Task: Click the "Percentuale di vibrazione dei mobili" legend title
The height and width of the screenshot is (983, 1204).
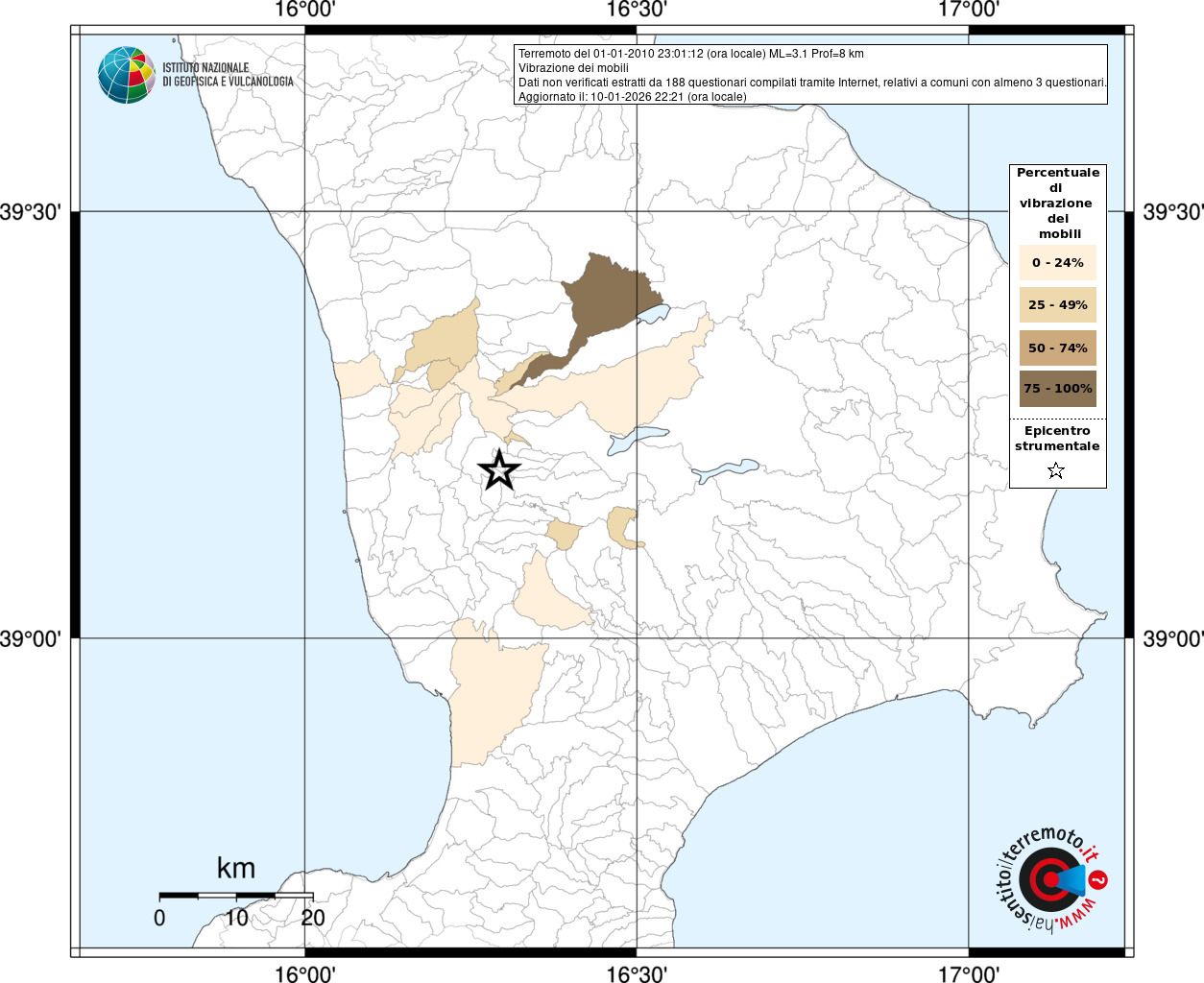Action: click(1058, 203)
